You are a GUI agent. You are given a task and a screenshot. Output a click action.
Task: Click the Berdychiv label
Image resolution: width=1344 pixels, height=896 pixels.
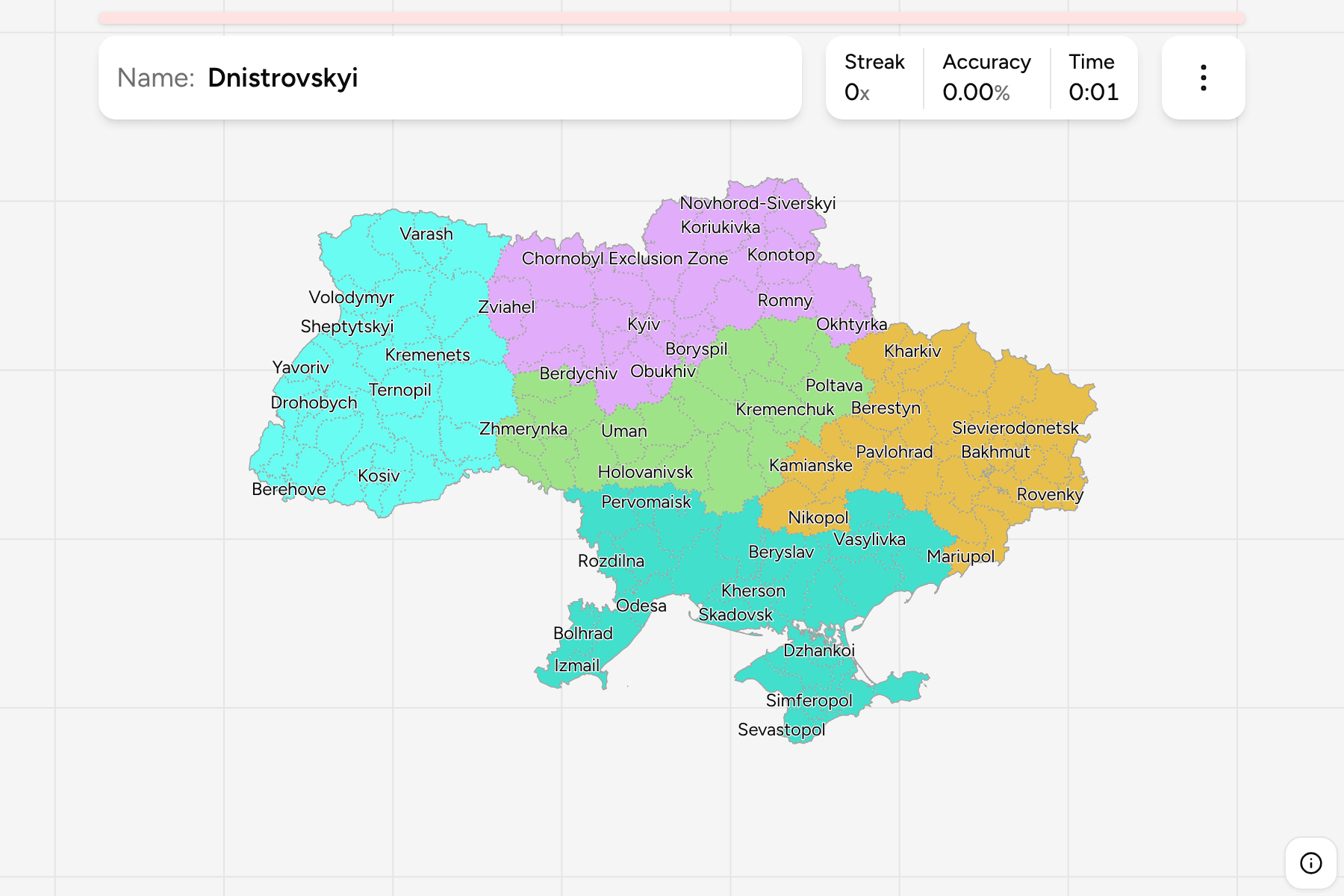pos(579,373)
